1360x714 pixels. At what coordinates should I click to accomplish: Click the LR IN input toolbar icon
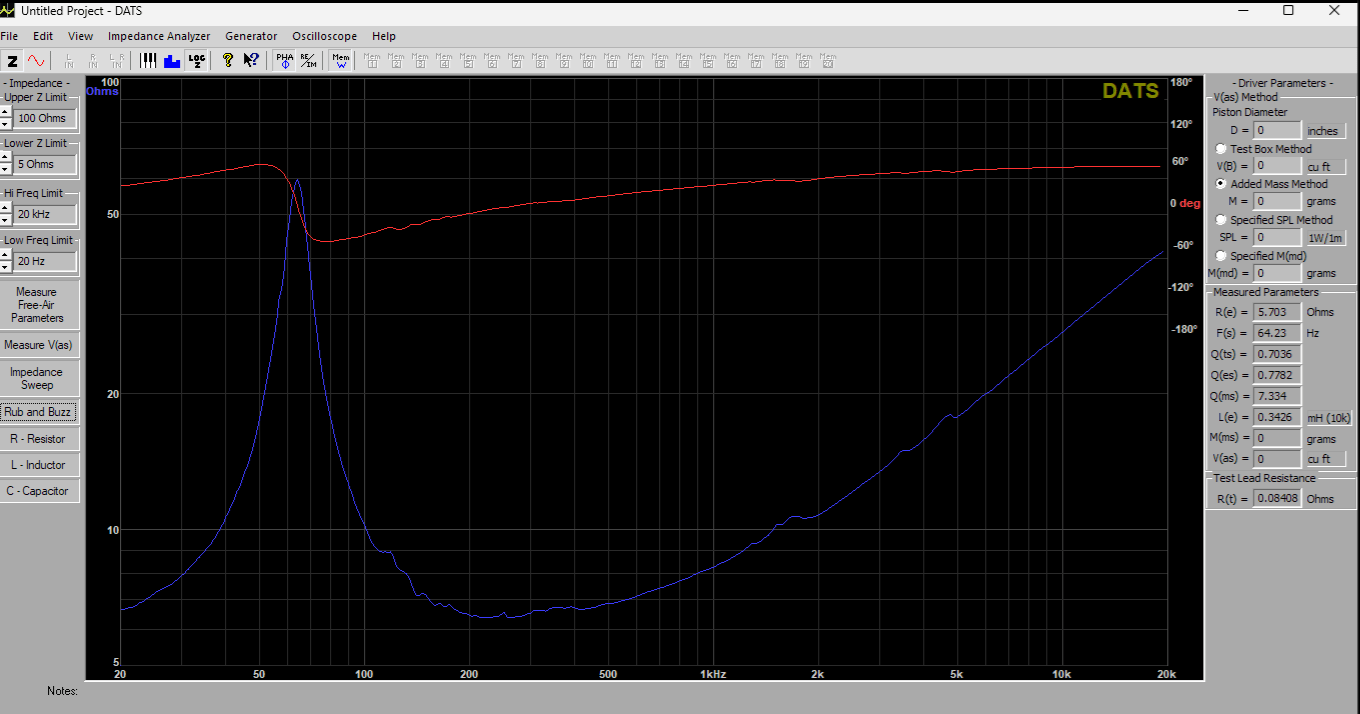(117, 60)
